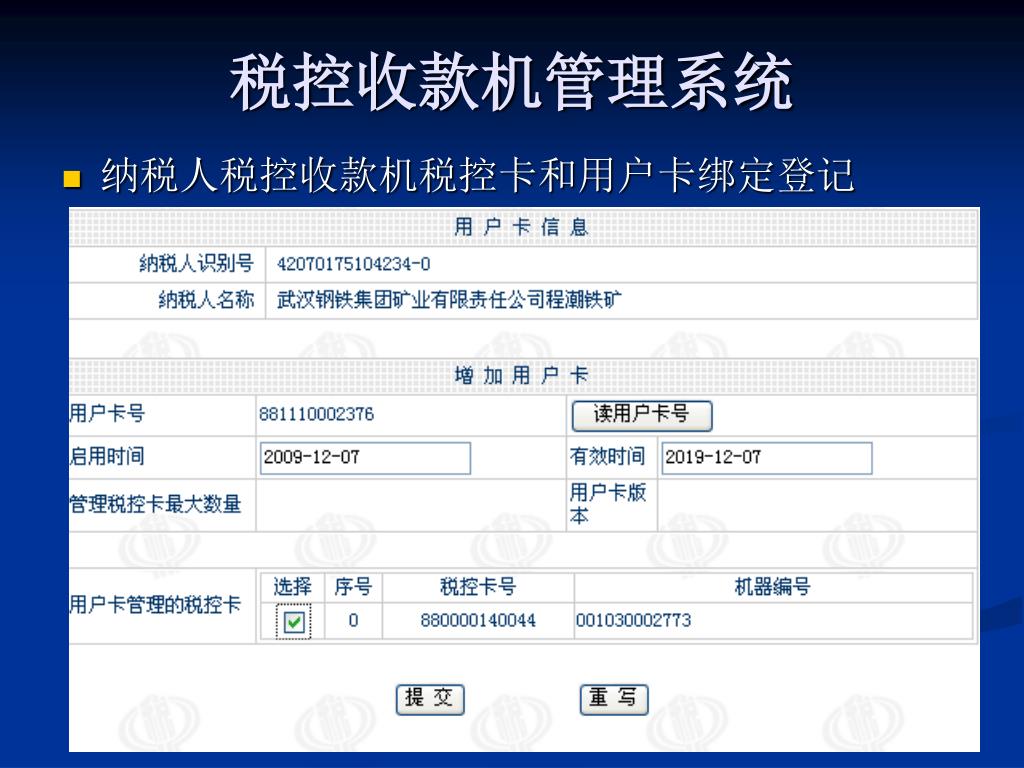The width and height of the screenshot is (1024, 768).
Task: Click the 序号 column header
Action: (x=353, y=587)
